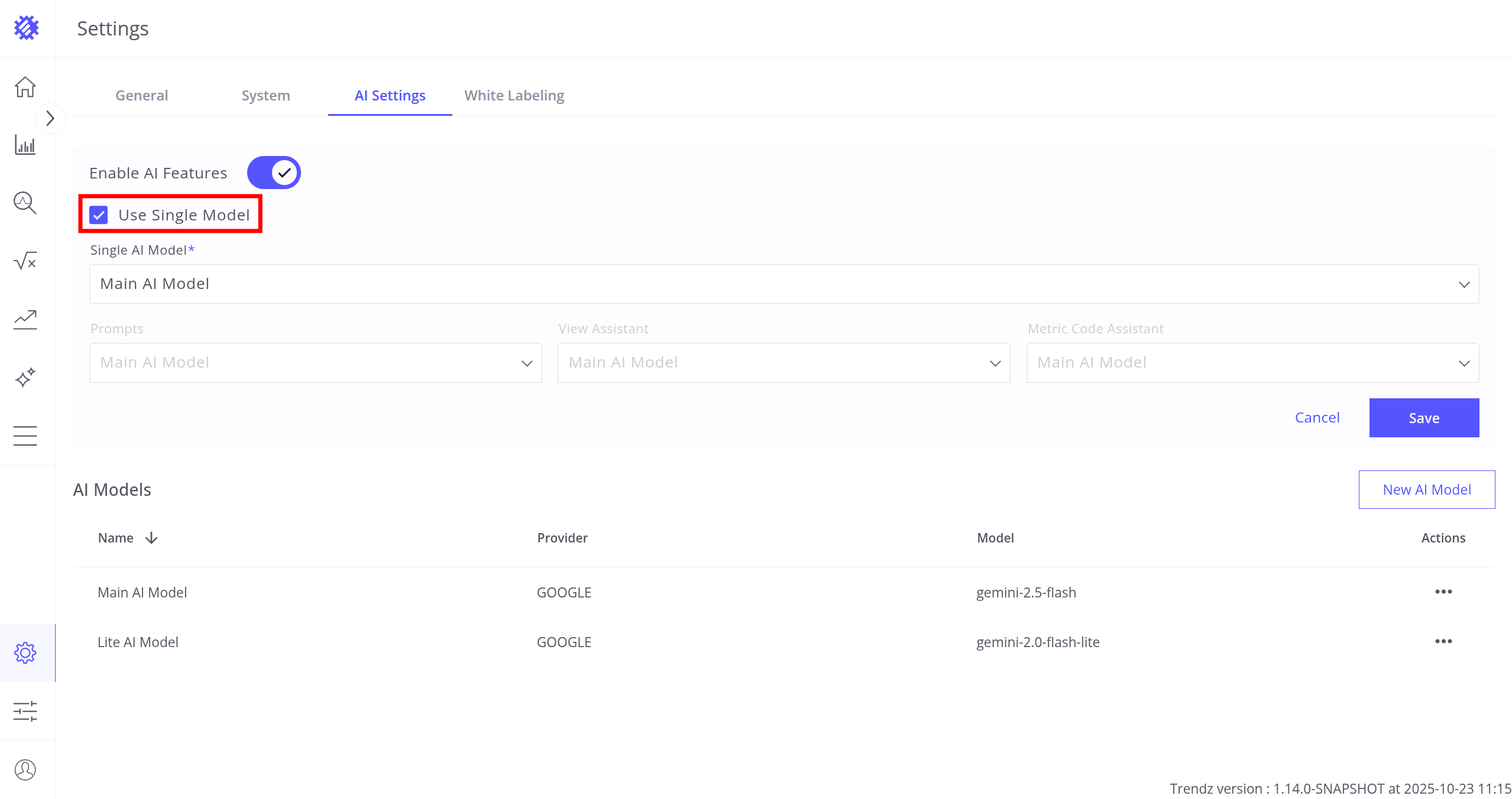This screenshot has width=1512, height=799.
Task: Open the Single AI Model dropdown
Action: [x=783, y=284]
